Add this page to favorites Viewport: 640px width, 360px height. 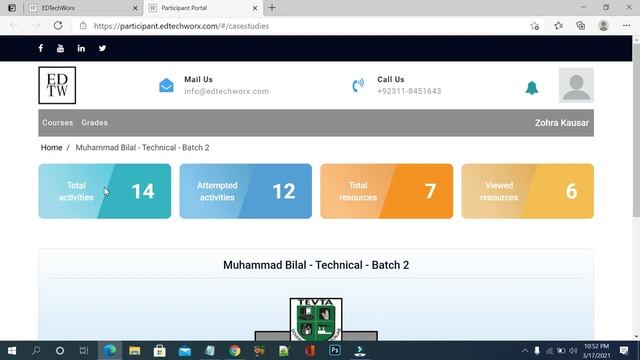pyautogui.click(x=535, y=26)
